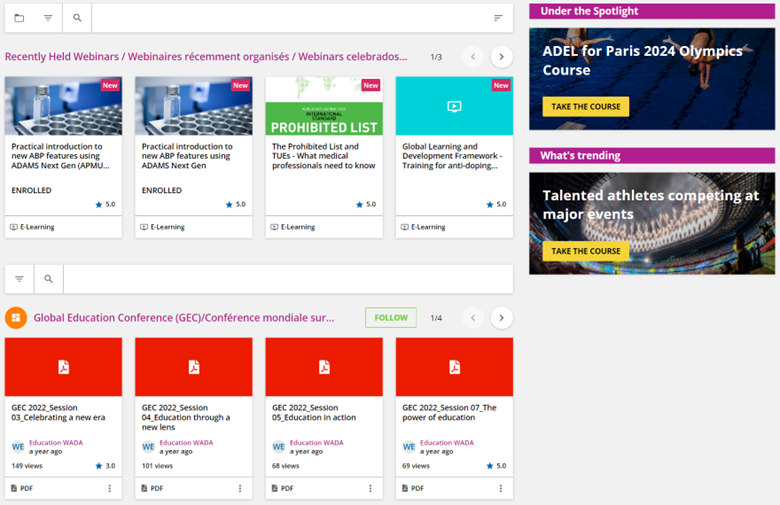Click PDF file icon under Session 05 card
Image resolution: width=780 pixels, height=505 pixels.
click(275, 489)
